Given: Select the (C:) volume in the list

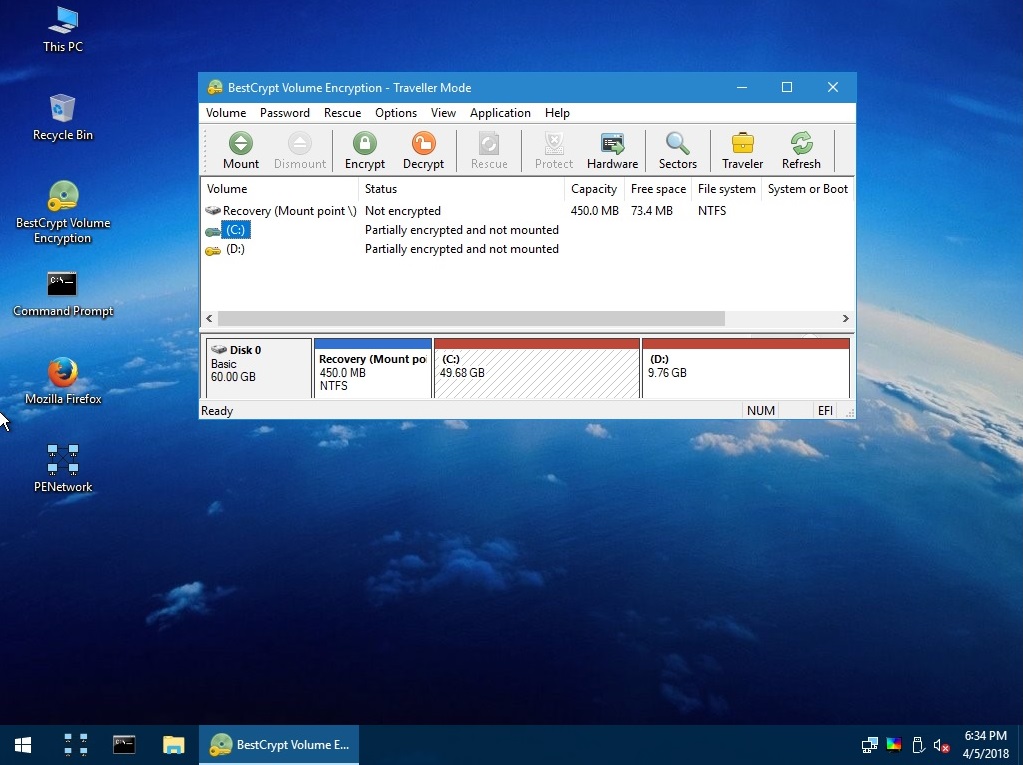Looking at the screenshot, I should click(235, 230).
